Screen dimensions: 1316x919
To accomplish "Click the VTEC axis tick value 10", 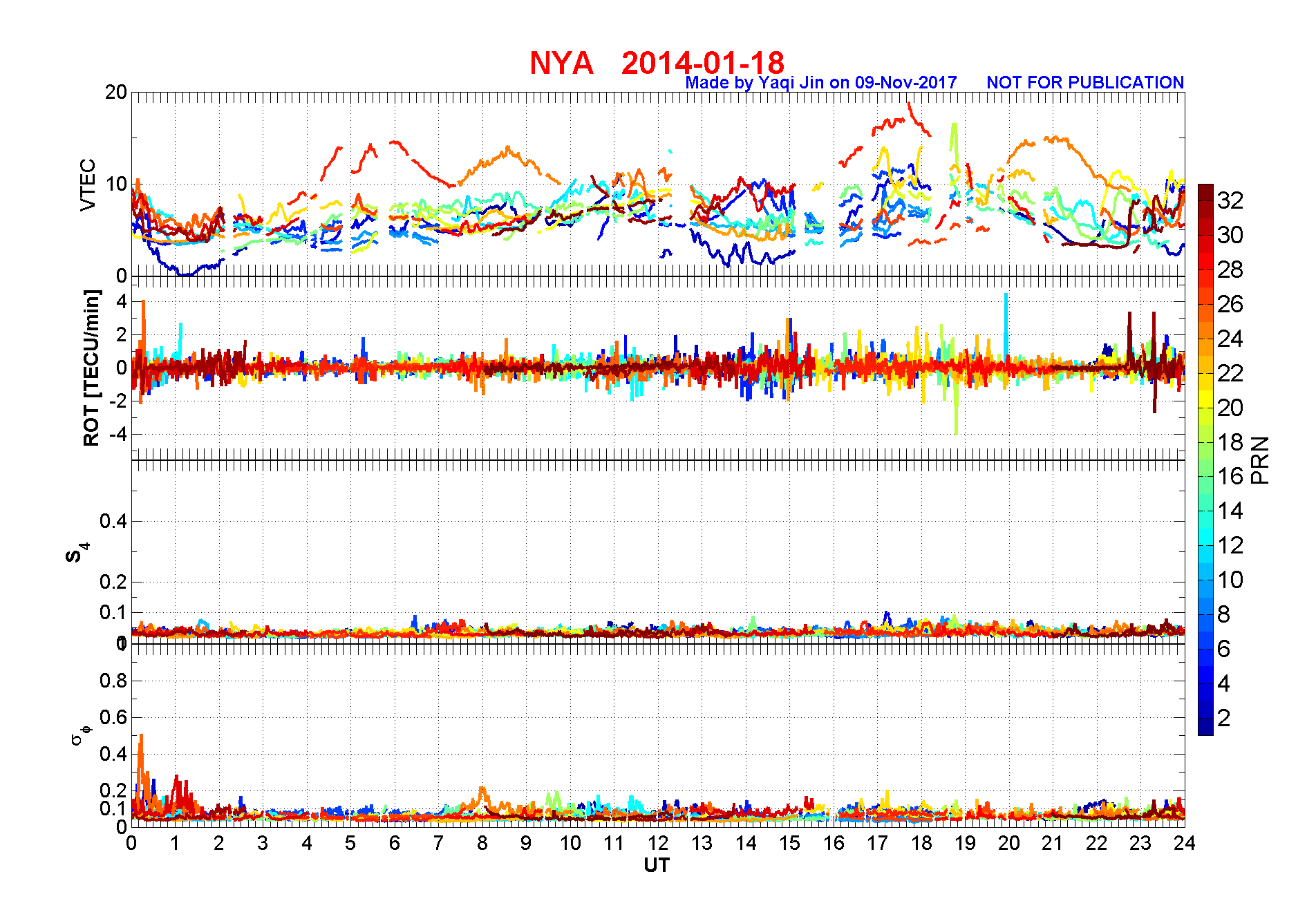I will pos(116,184).
